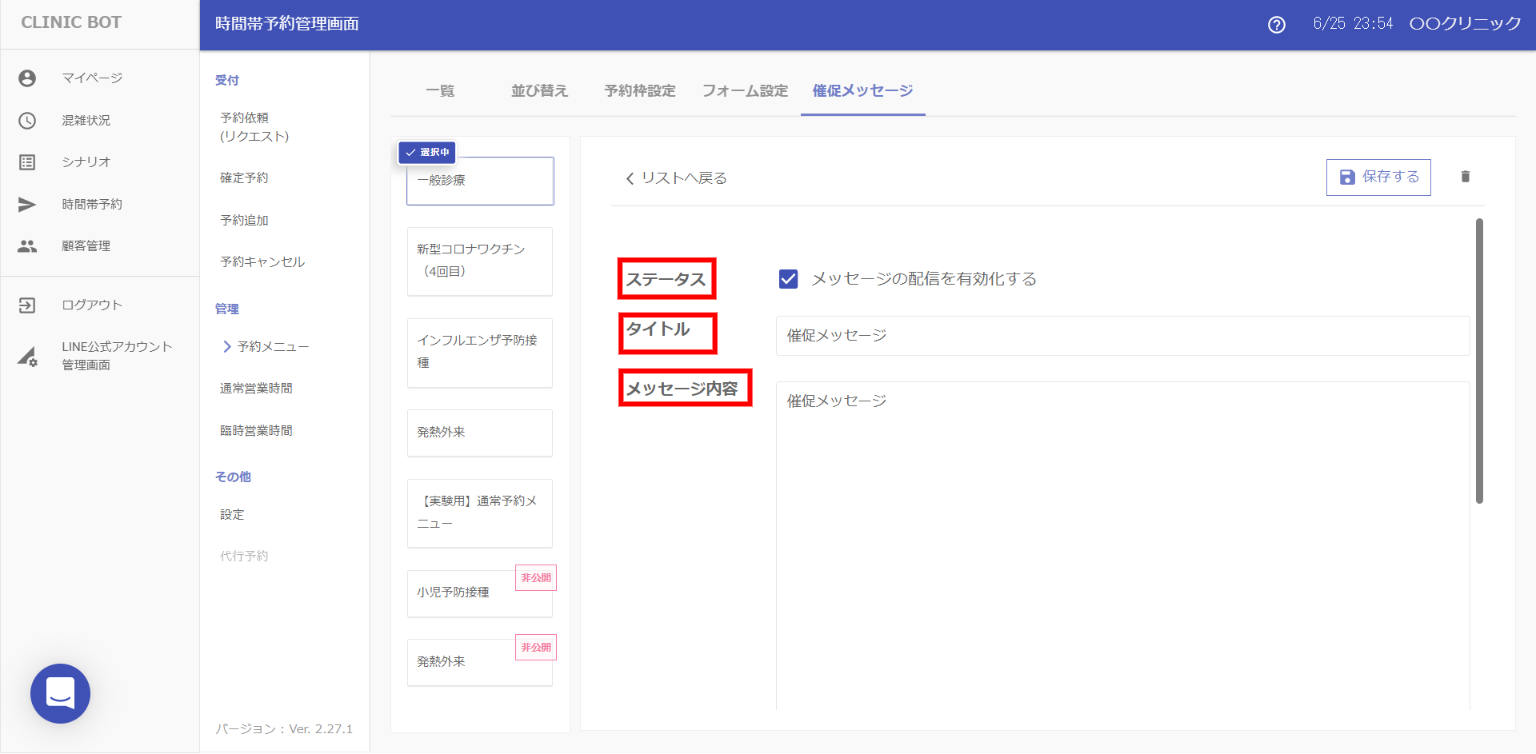Click the message form vertical scrollbar
The height and width of the screenshot is (754, 1536).
tap(1479, 360)
